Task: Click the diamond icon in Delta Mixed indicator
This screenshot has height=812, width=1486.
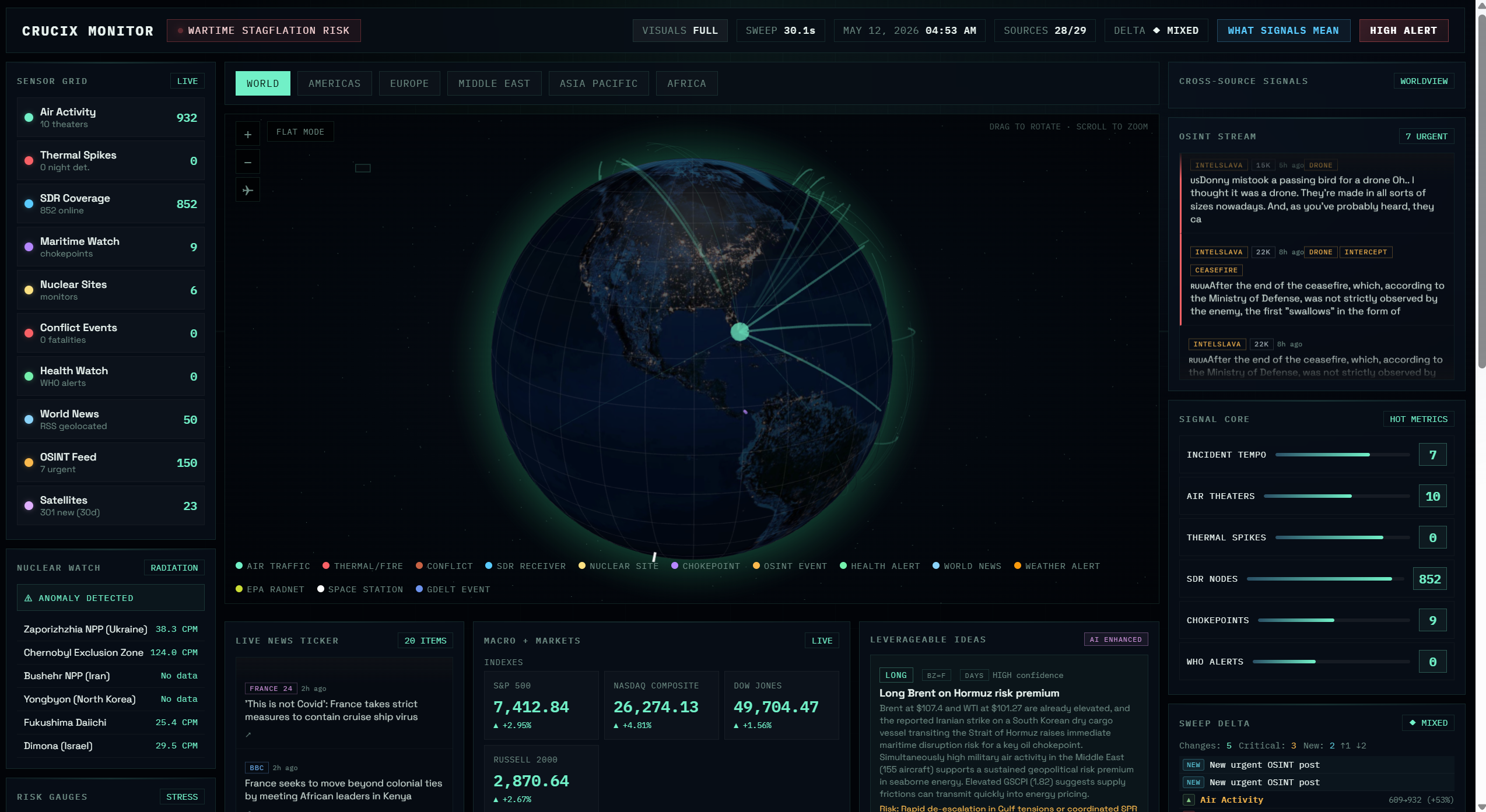Action: pos(1156,30)
